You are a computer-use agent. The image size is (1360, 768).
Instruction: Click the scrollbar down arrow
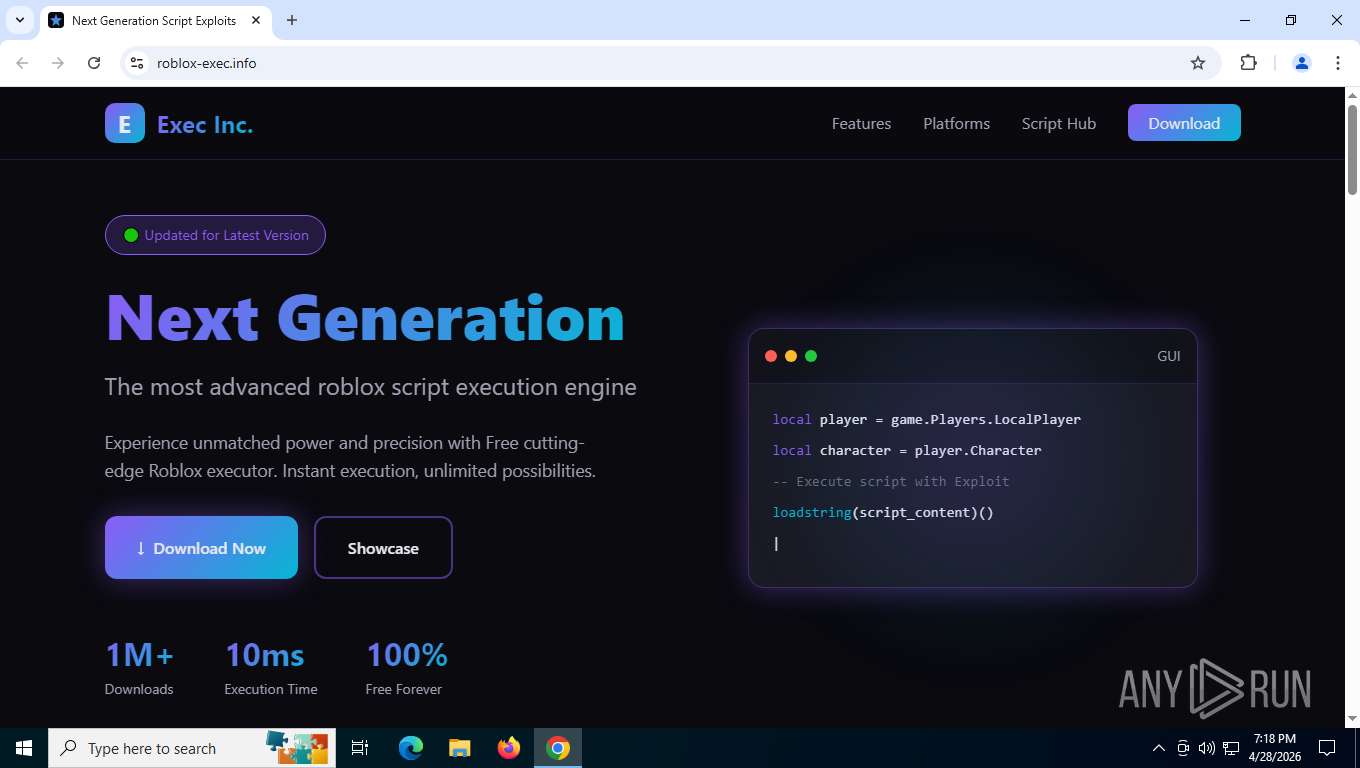pyautogui.click(x=1352, y=718)
